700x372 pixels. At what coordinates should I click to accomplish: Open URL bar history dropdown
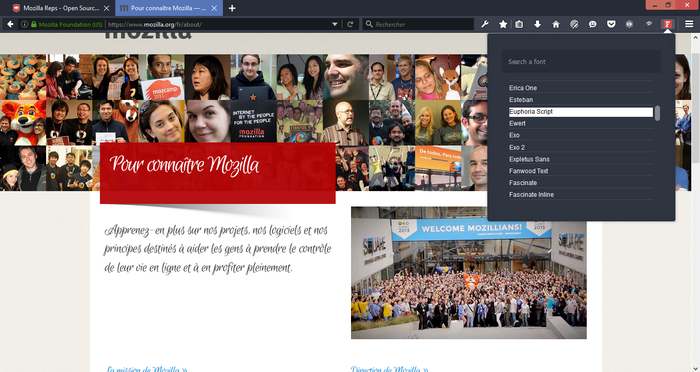[x=335, y=24]
